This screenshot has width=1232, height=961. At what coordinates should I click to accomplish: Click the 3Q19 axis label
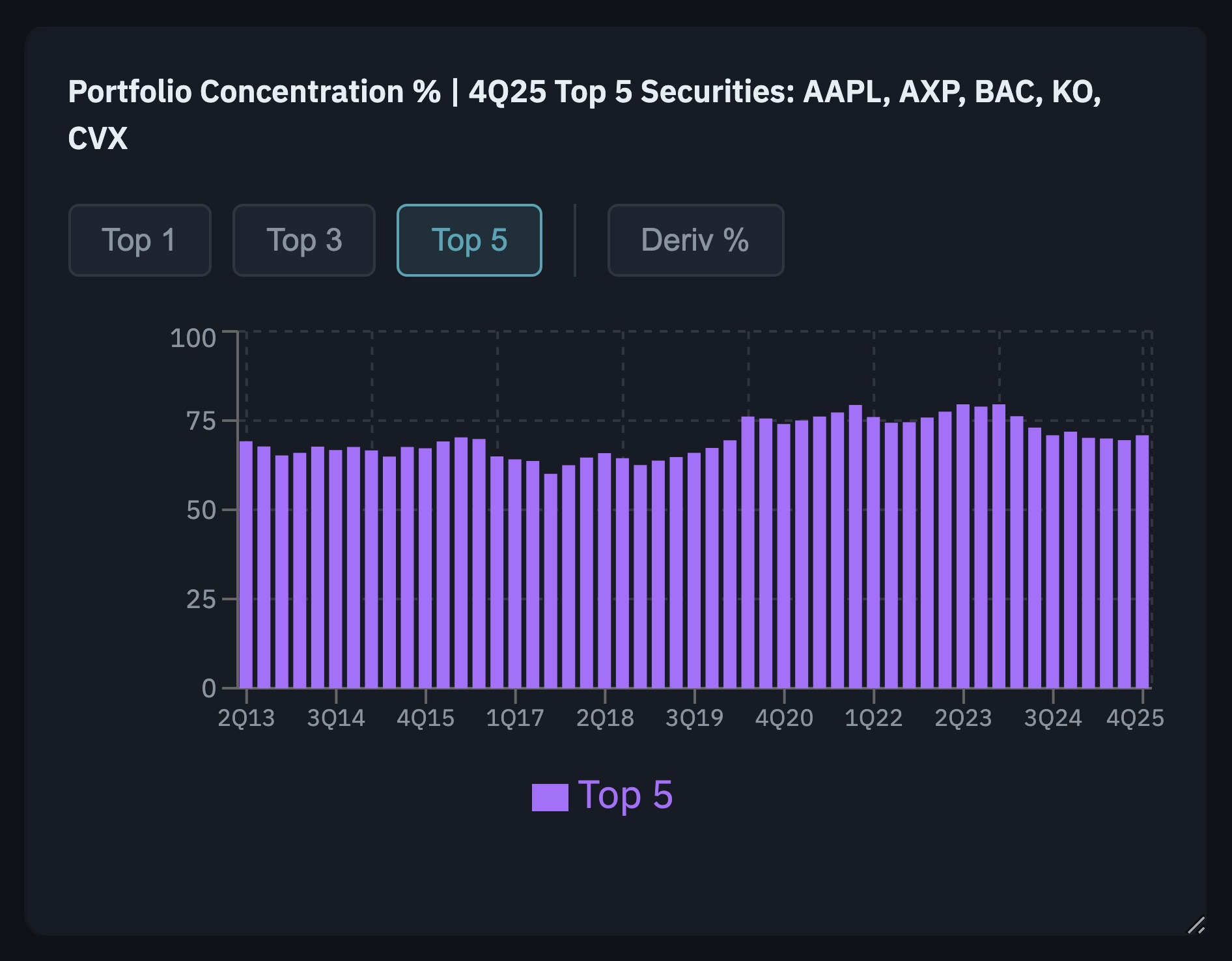tap(695, 718)
